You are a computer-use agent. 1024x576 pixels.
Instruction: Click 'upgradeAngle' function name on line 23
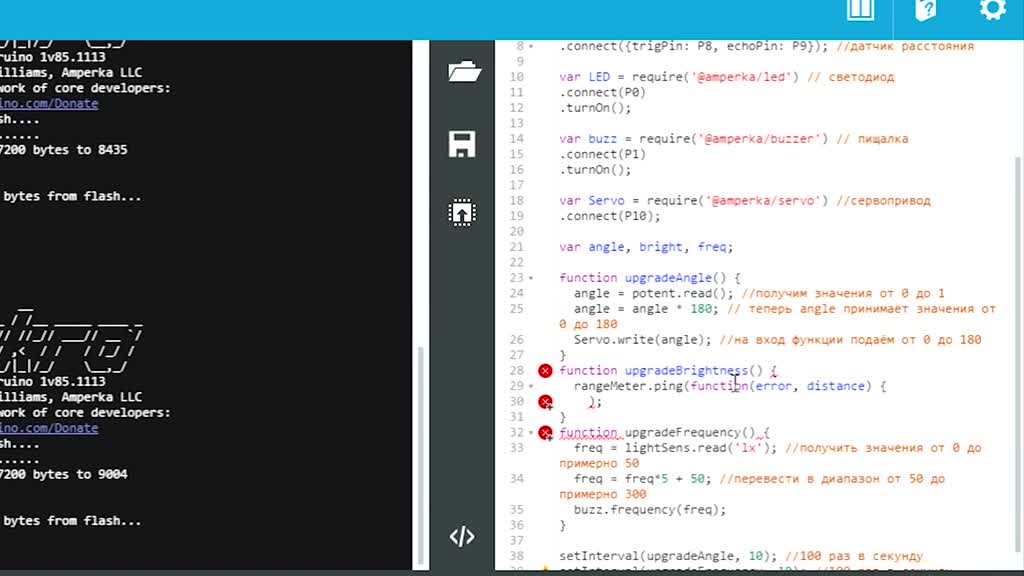668,278
